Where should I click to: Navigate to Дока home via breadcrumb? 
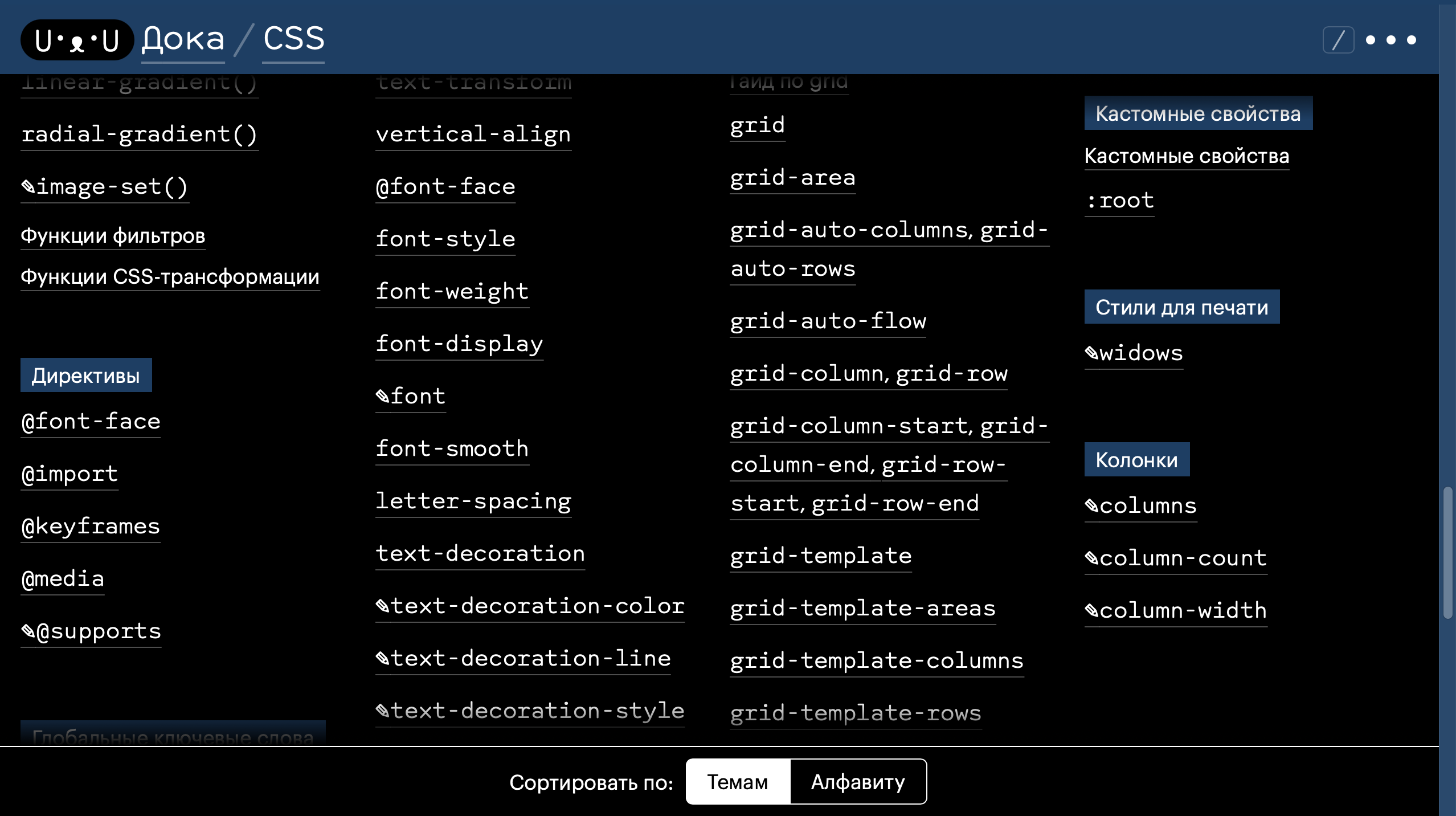click(x=183, y=39)
